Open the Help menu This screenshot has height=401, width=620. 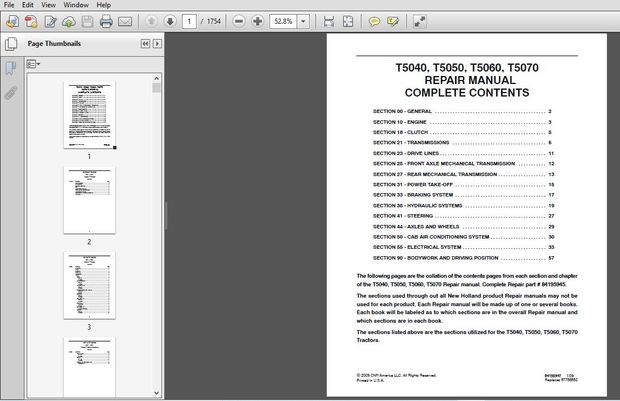(104, 5)
